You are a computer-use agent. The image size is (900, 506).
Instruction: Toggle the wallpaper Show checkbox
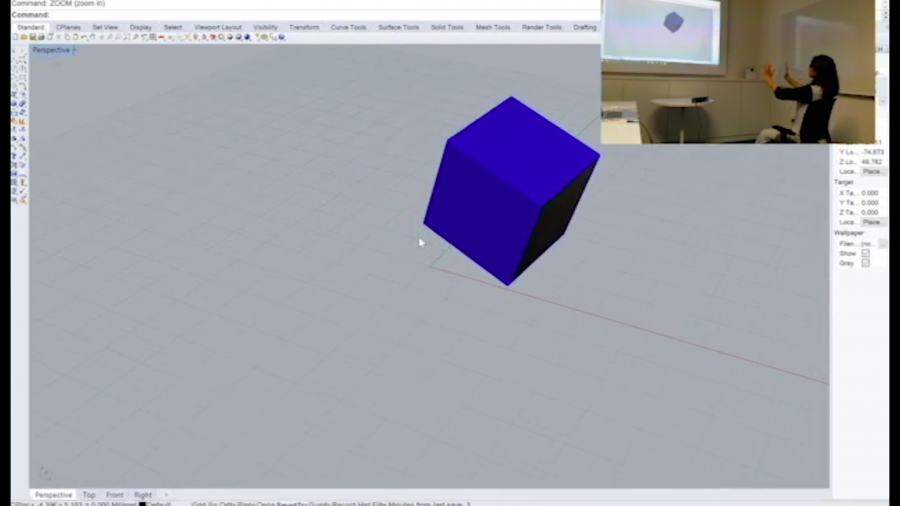[x=865, y=253]
